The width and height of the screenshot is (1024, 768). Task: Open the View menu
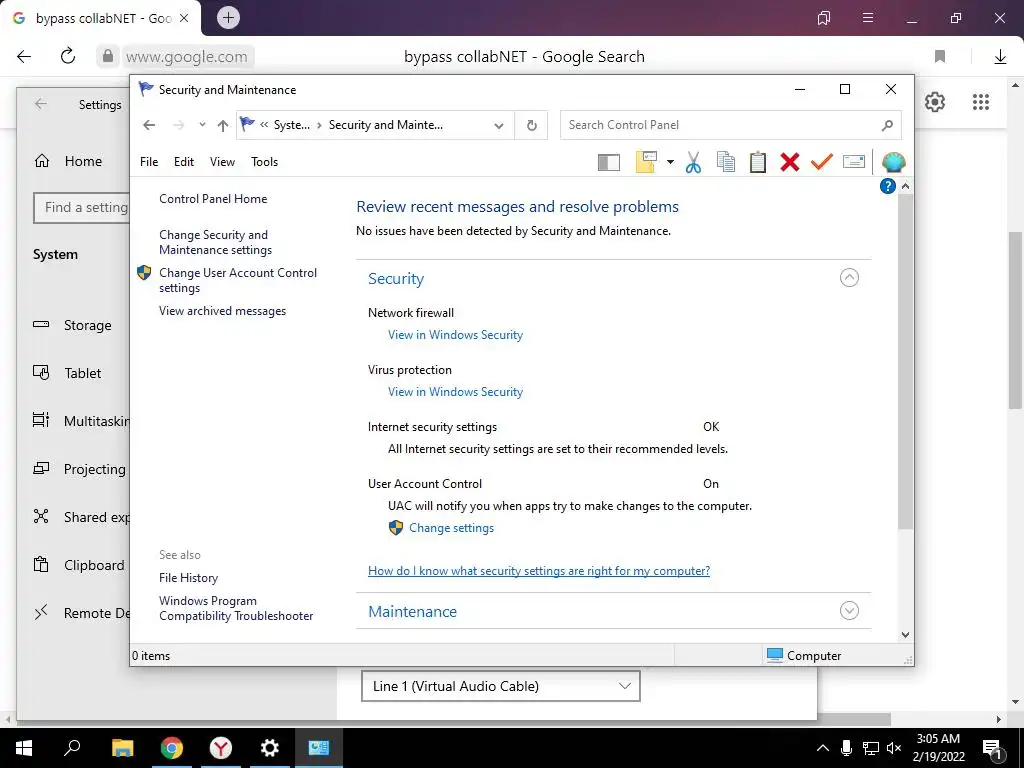(x=222, y=162)
